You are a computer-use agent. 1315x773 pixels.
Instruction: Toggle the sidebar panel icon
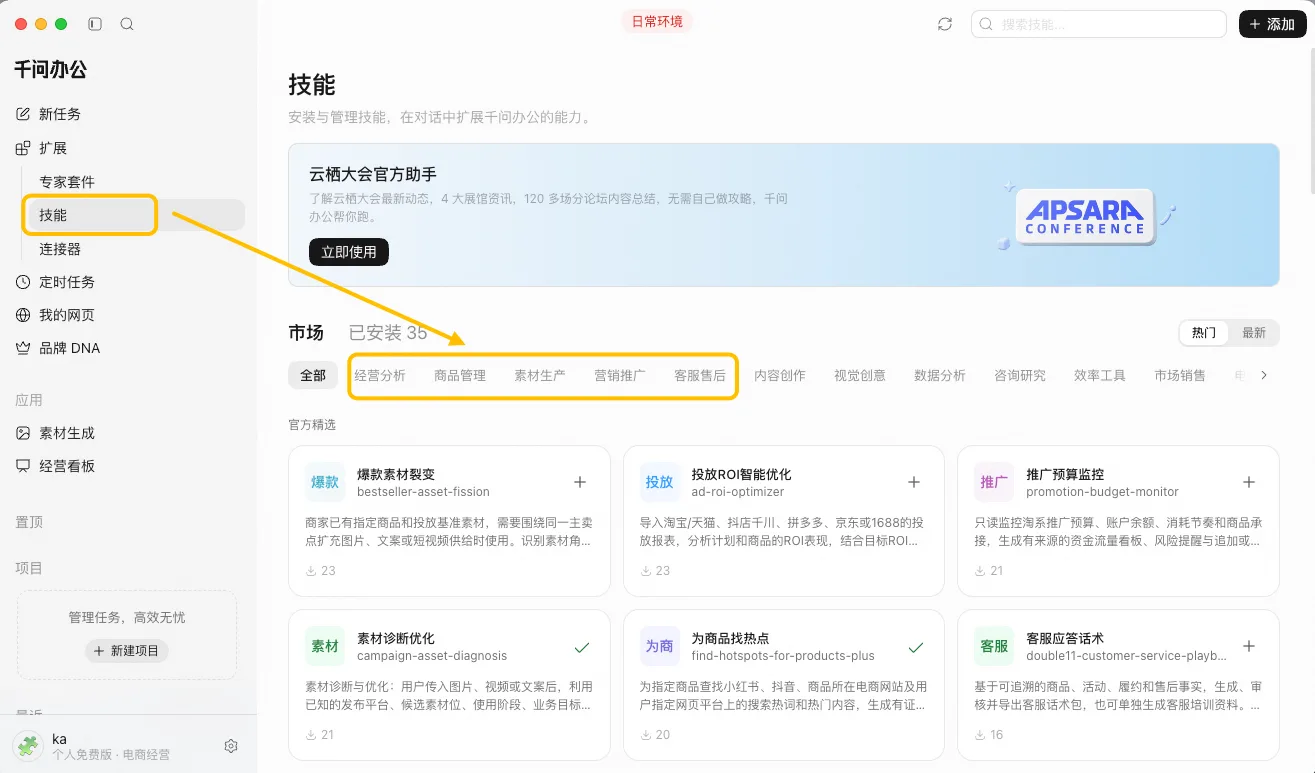pos(95,23)
